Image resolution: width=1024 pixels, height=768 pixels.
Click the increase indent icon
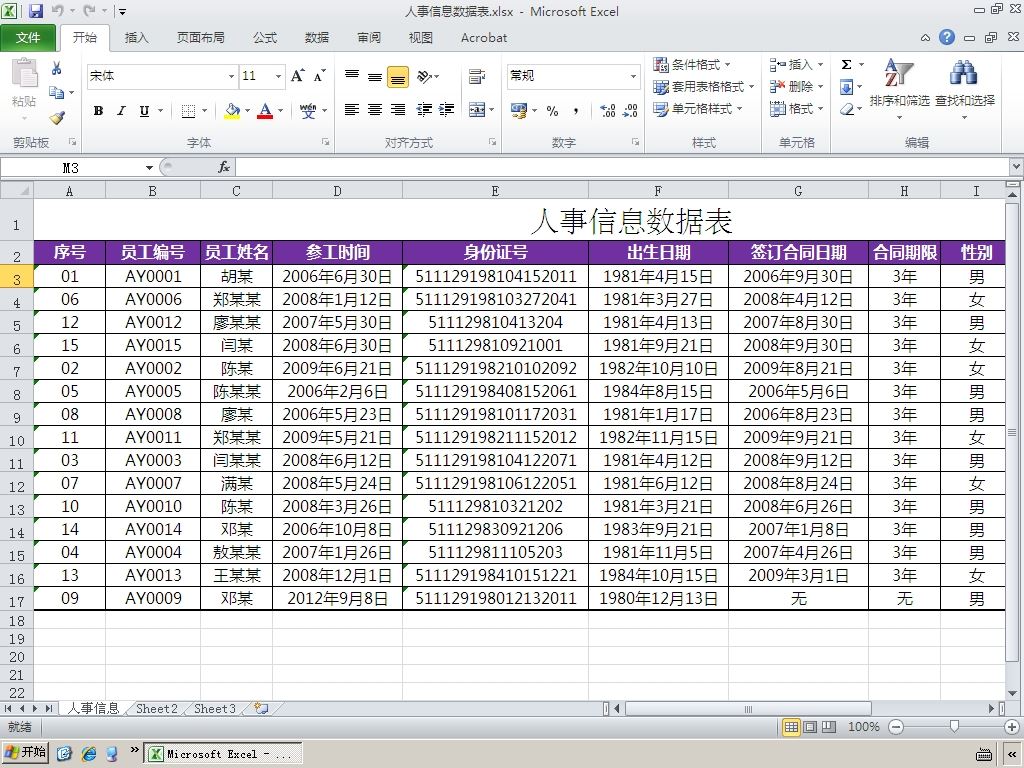447,109
